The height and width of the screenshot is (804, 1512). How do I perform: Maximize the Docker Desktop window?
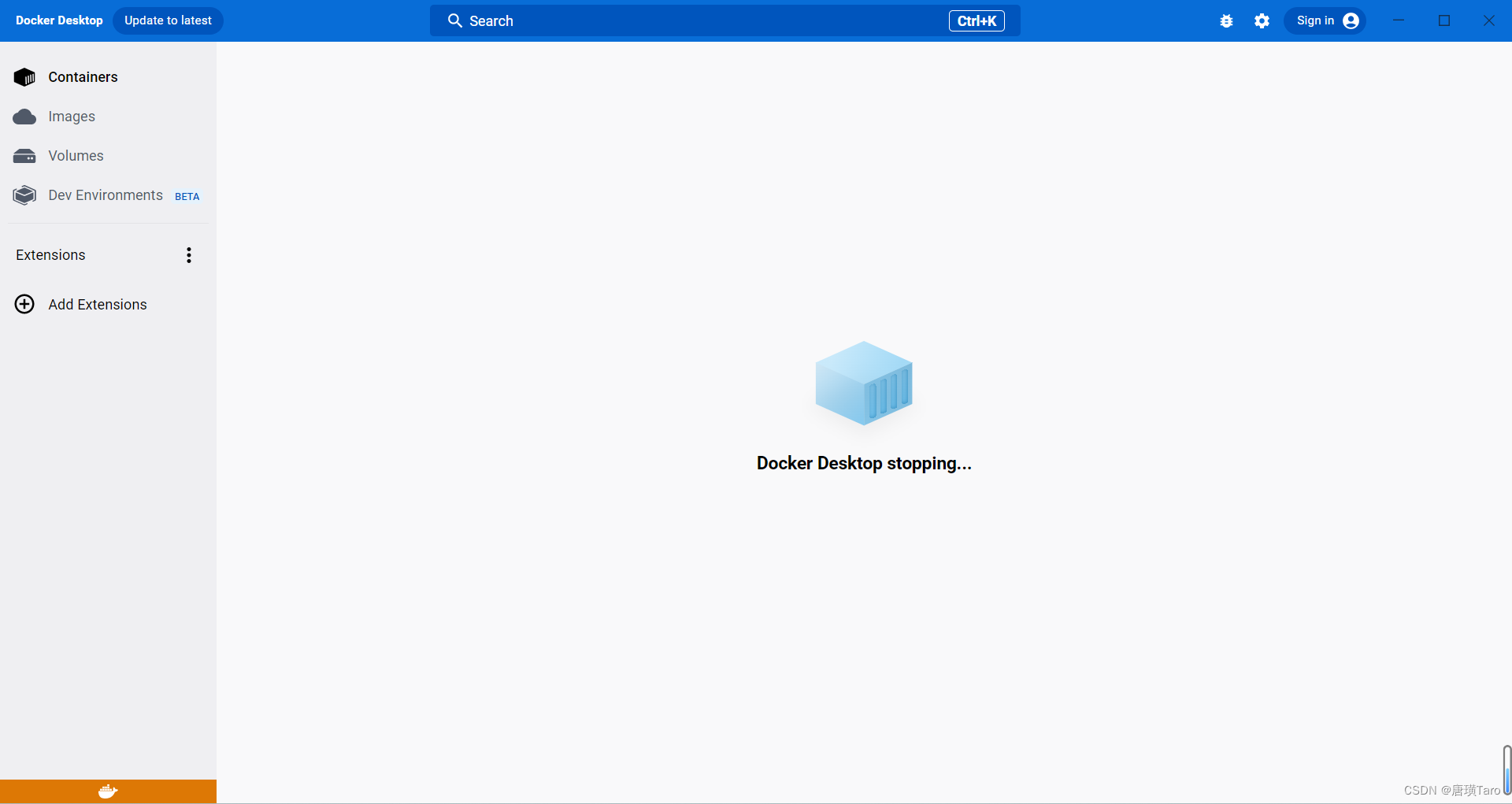[1444, 20]
